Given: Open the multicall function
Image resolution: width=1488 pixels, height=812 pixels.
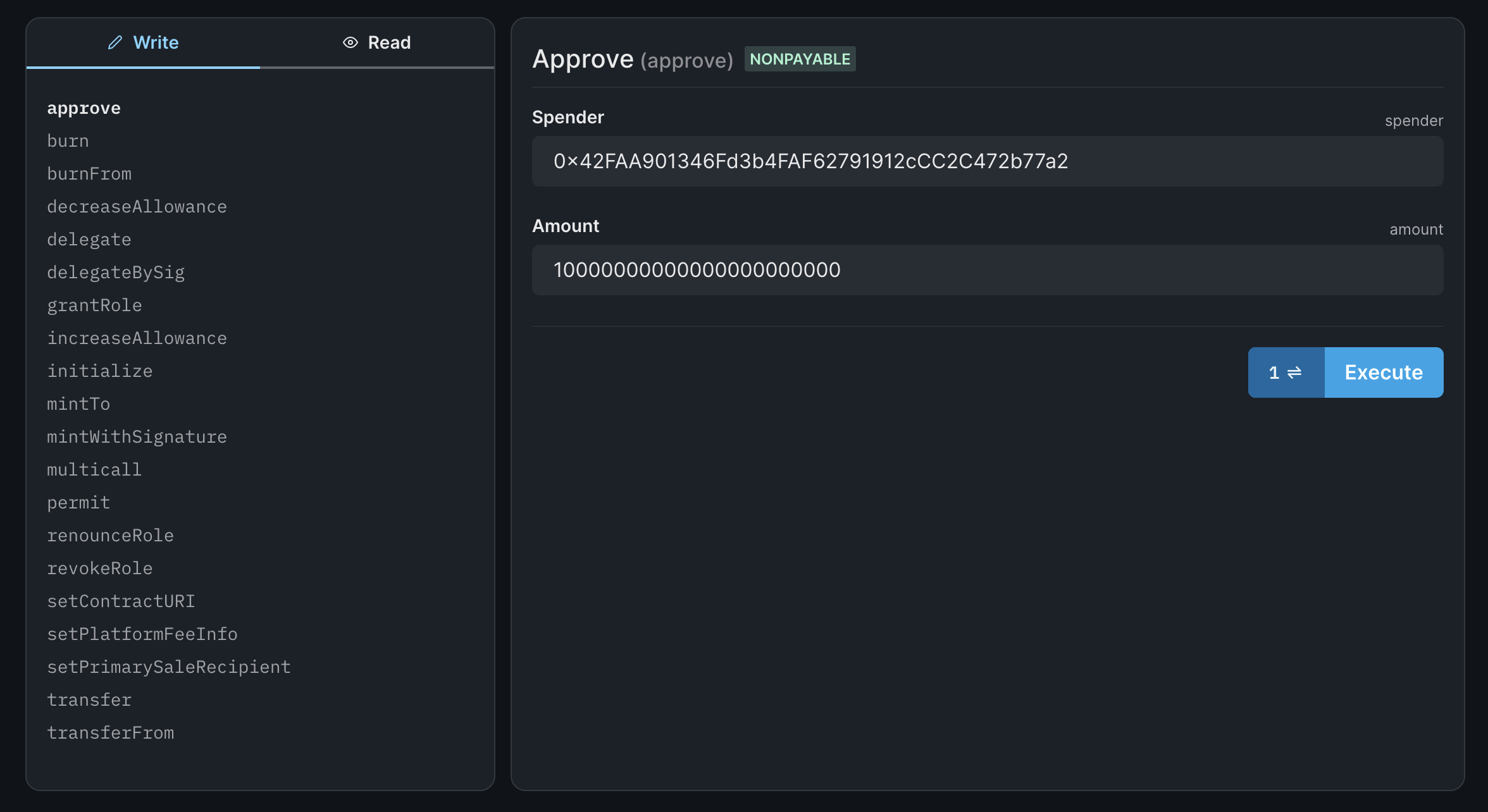Looking at the screenshot, I should (x=94, y=469).
